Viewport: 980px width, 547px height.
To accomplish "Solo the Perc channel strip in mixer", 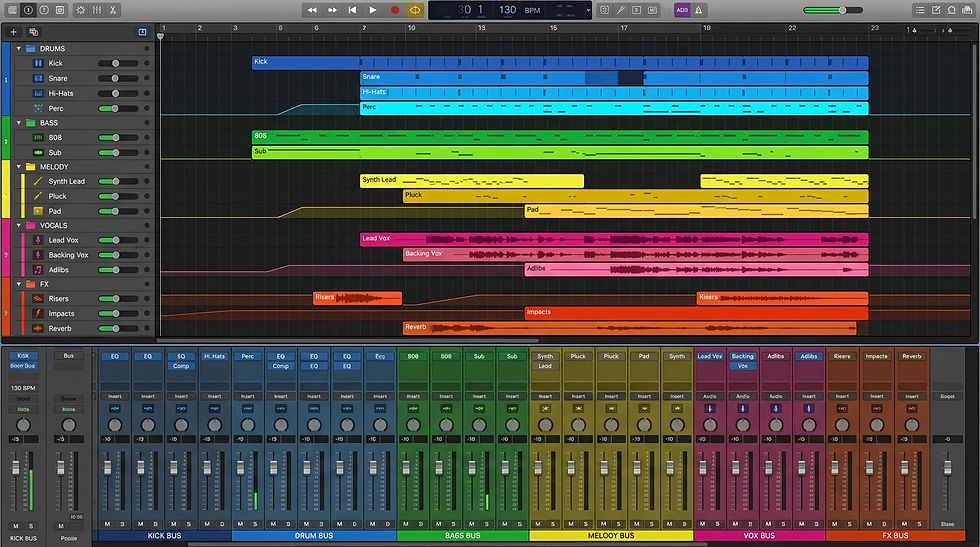I will click(x=255, y=524).
